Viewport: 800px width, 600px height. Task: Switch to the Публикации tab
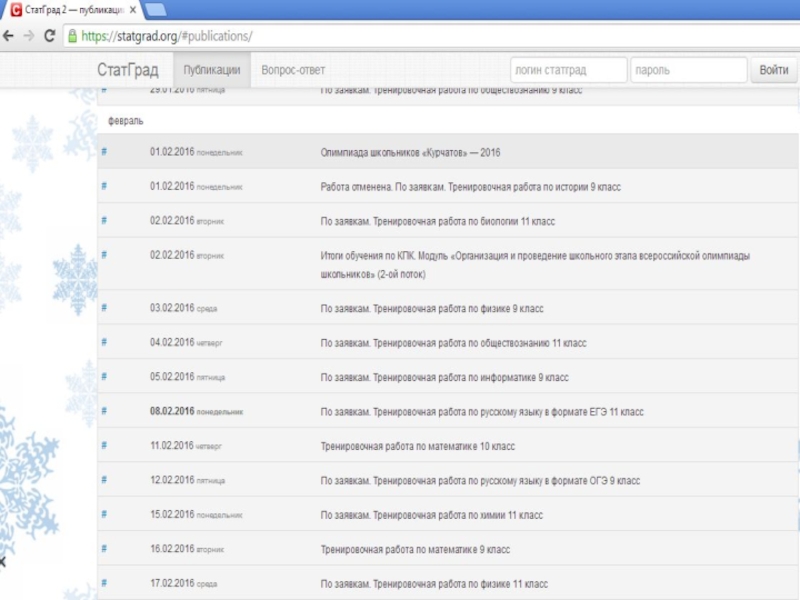coord(212,70)
